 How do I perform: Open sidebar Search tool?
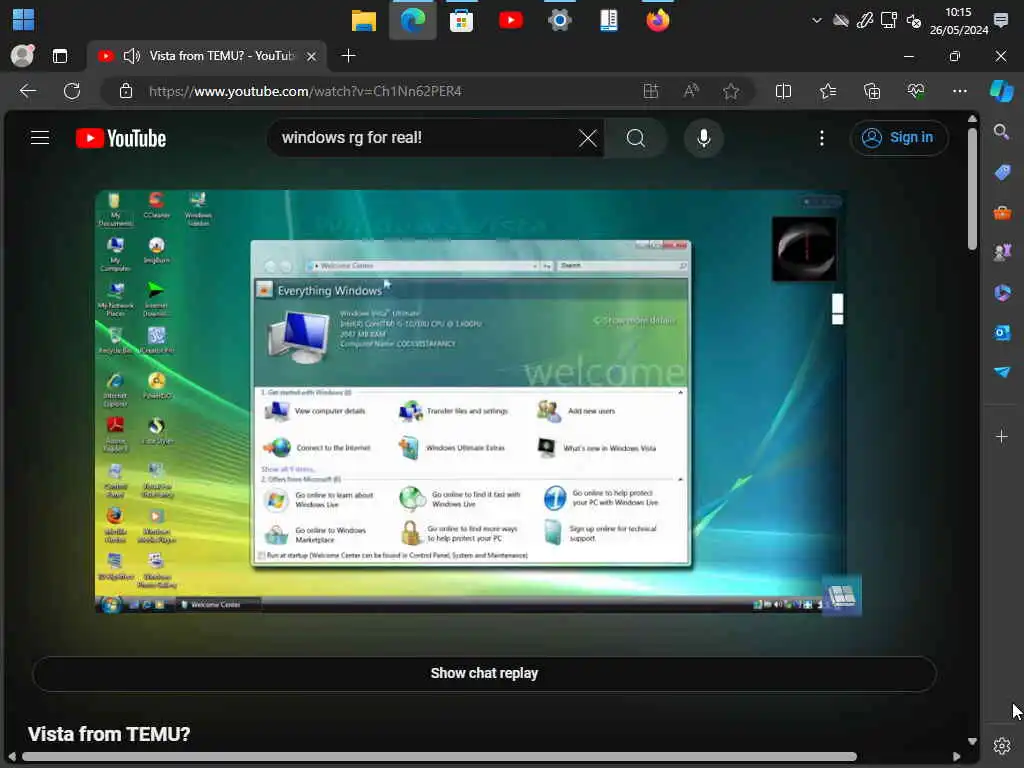pyautogui.click(x=1001, y=132)
